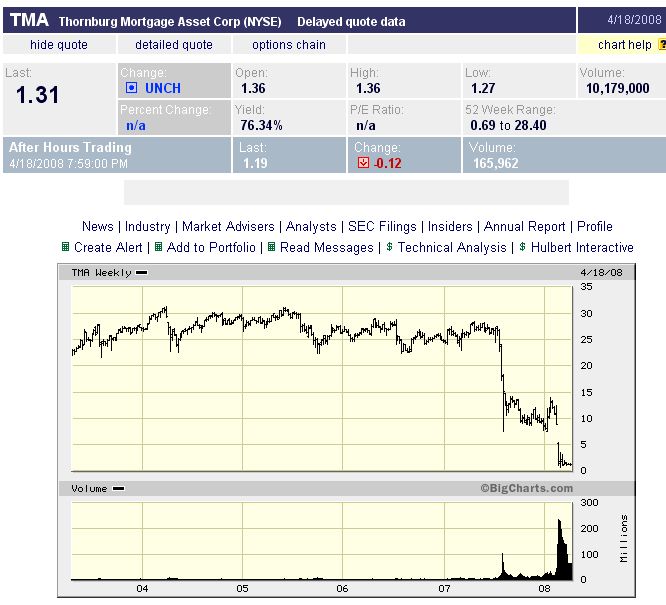Image resolution: width=666 pixels, height=605 pixels.
Task: Open the Insiders link
Action: [x=450, y=226]
